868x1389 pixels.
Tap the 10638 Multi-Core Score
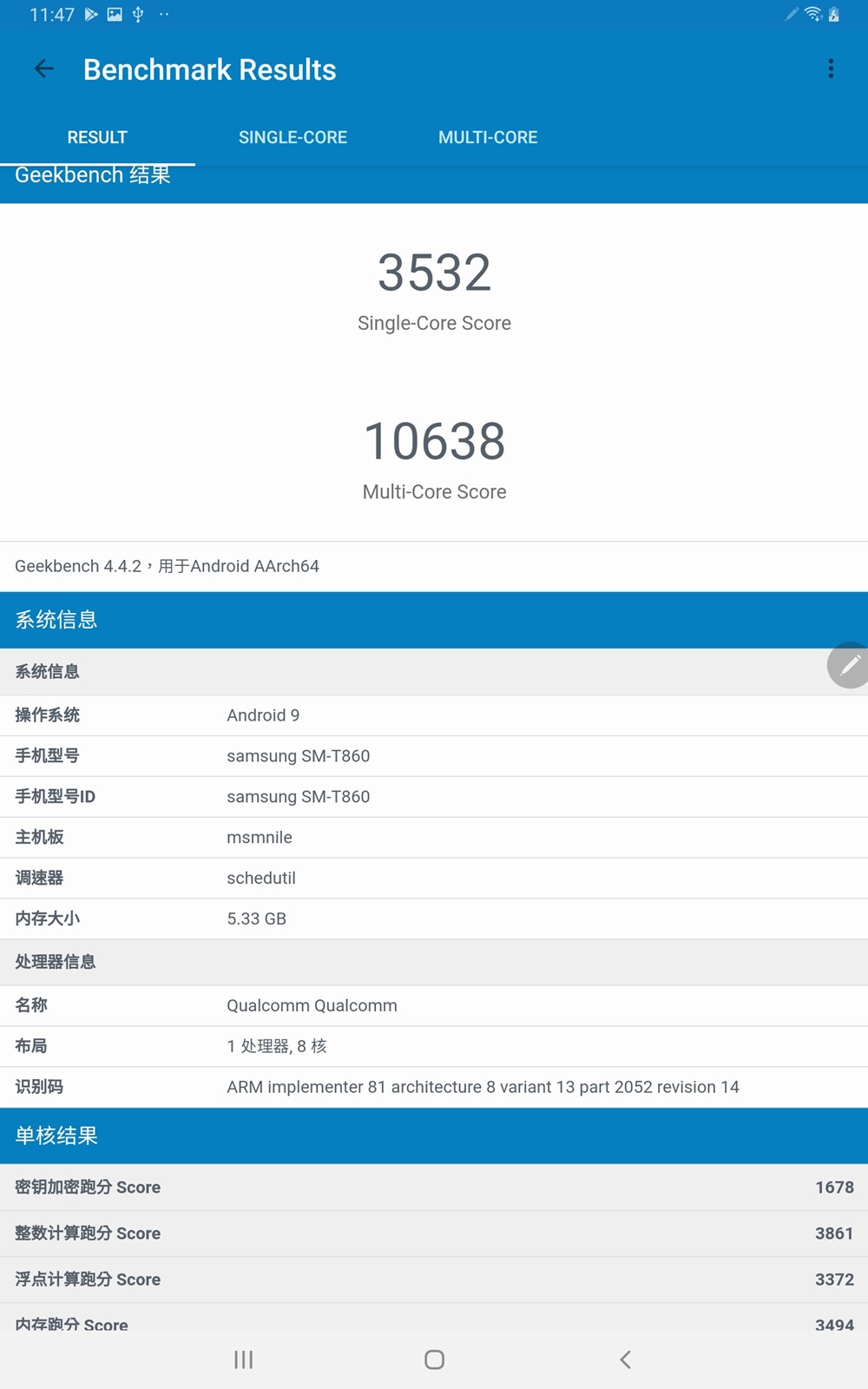(x=434, y=441)
